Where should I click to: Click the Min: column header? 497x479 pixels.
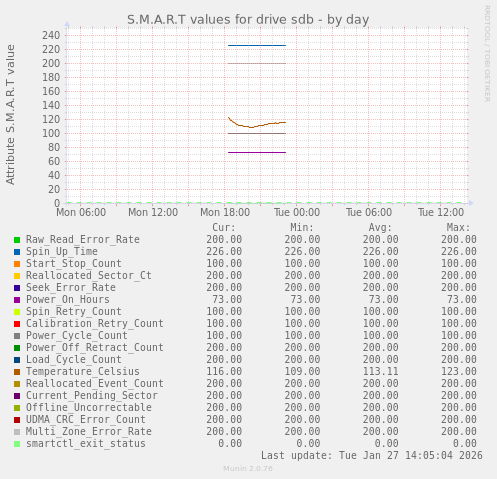pos(302,228)
